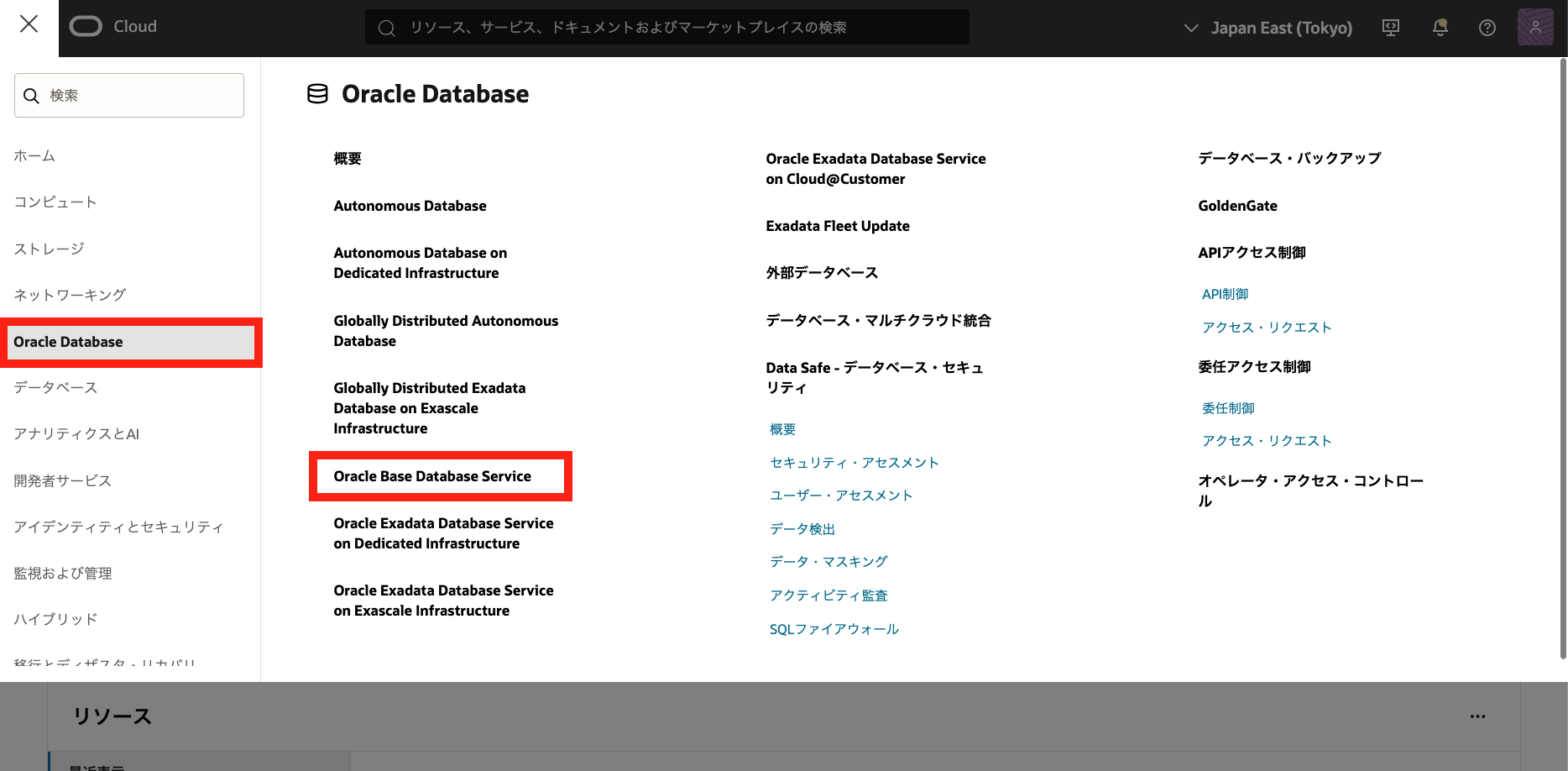The width and height of the screenshot is (1568, 771).
Task: Open the user profile avatar menu
Action: (x=1534, y=28)
